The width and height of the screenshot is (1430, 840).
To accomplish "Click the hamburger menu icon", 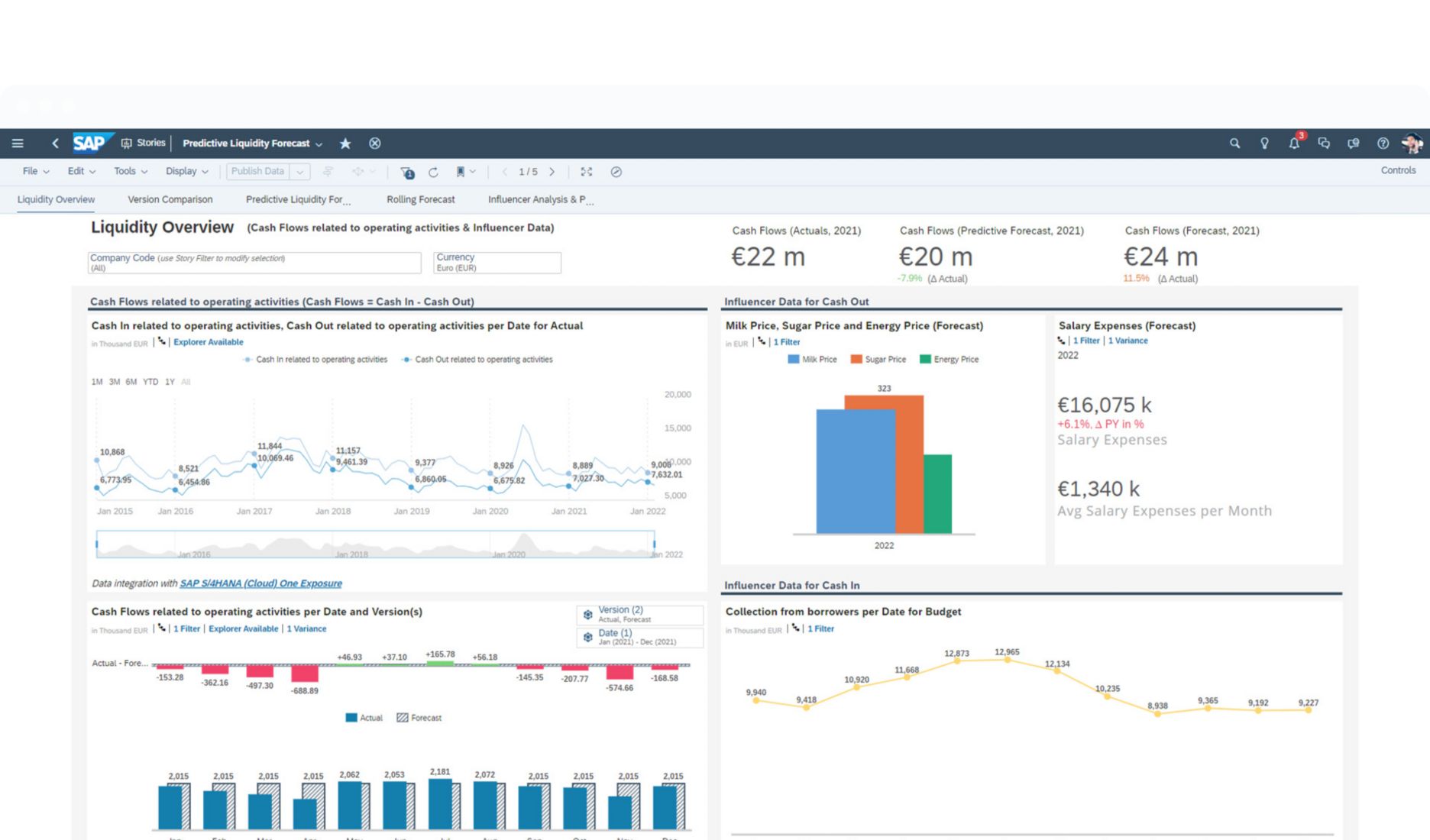I will click(x=17, y=143).
